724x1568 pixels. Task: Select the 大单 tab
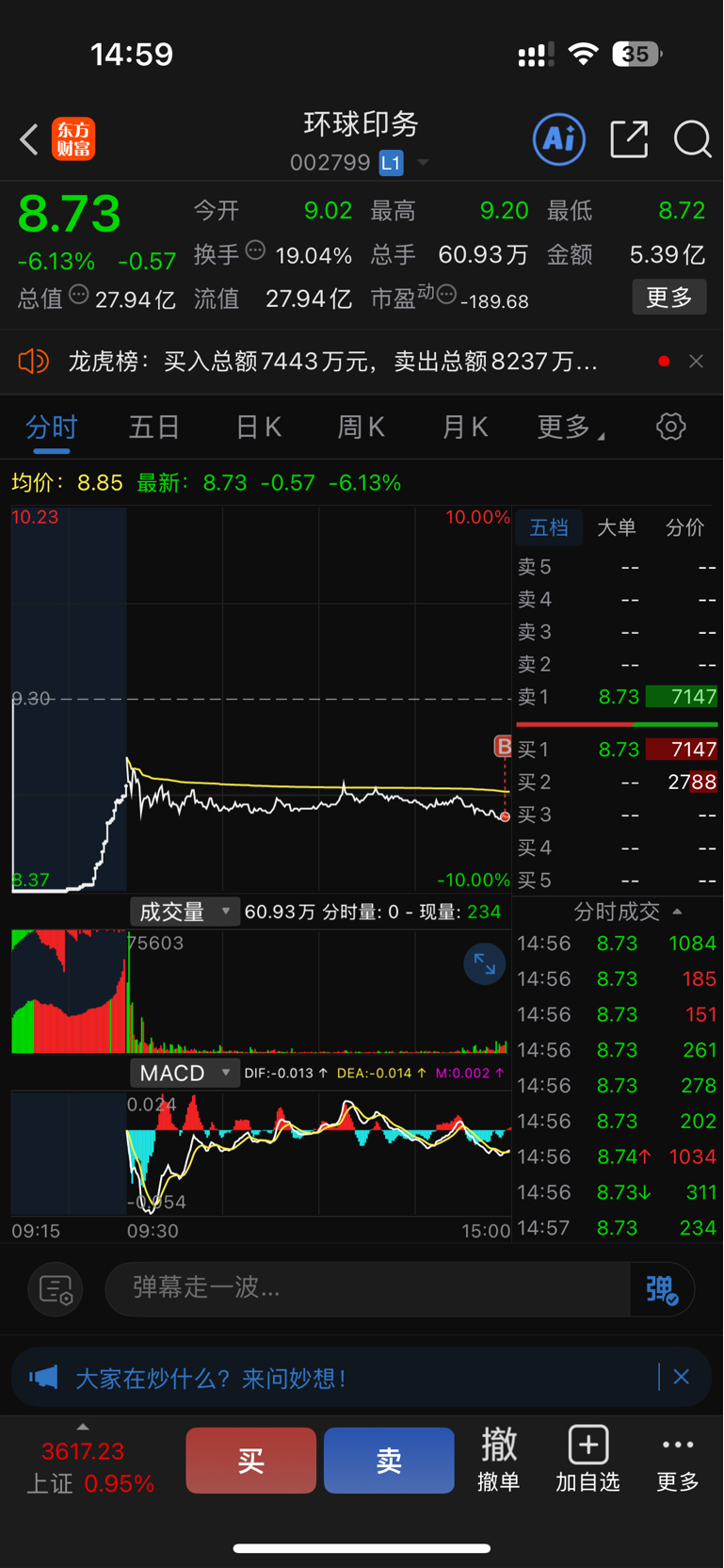617,527
